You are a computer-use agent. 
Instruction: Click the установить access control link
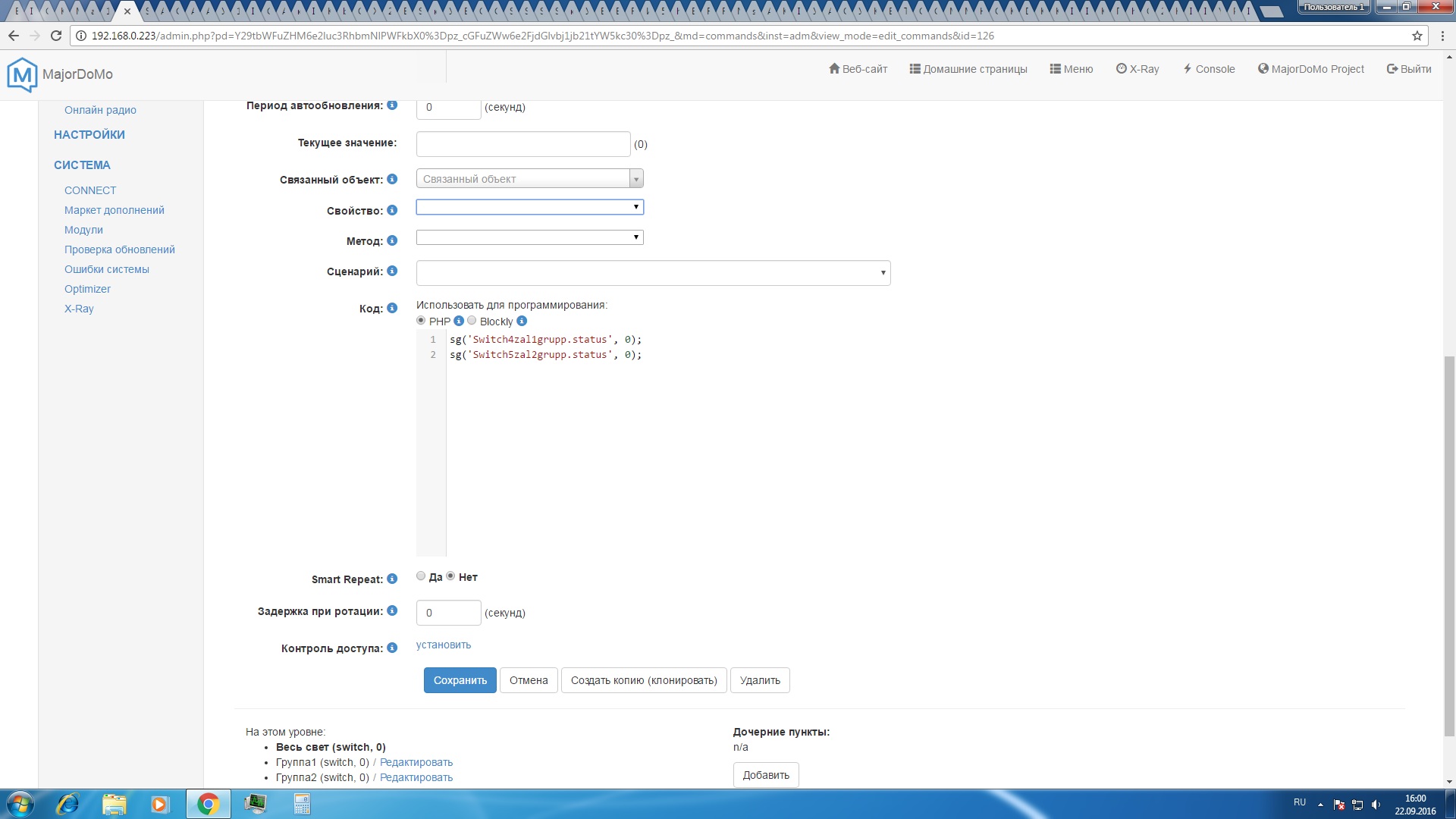pyautogui.click(x=444, y=645)
